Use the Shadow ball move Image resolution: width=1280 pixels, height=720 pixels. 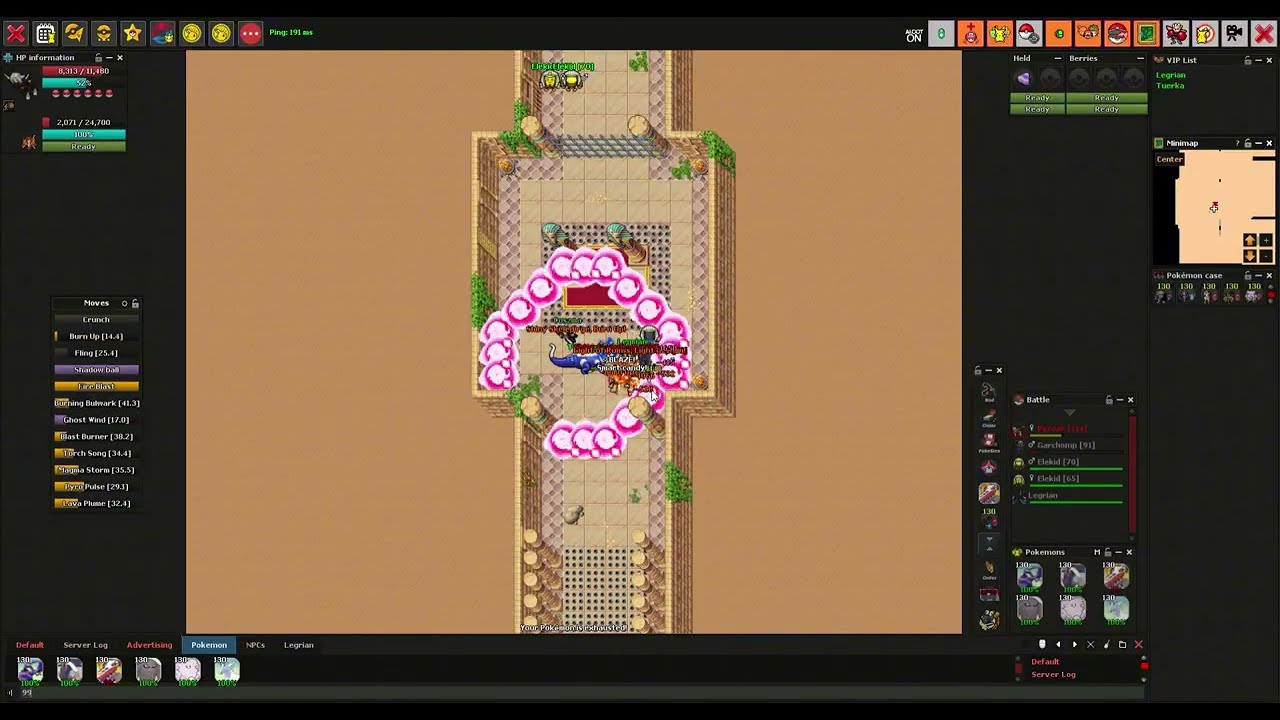coord(97,369)
